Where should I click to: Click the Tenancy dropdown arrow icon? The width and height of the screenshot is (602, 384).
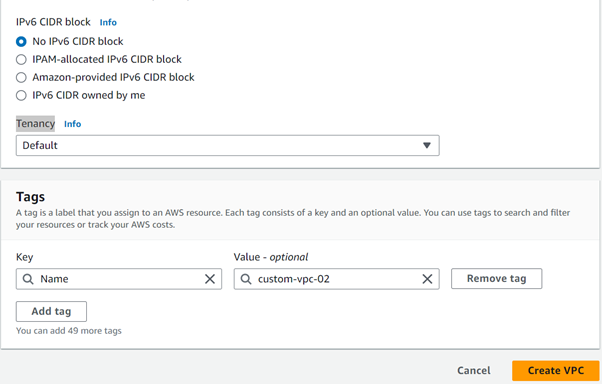pos(427,146)
